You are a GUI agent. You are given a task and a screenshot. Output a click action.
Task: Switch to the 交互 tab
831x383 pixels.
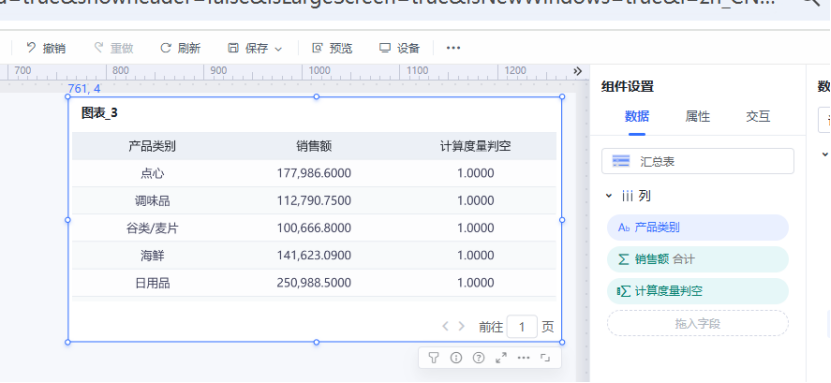click(x=758, y=117)
